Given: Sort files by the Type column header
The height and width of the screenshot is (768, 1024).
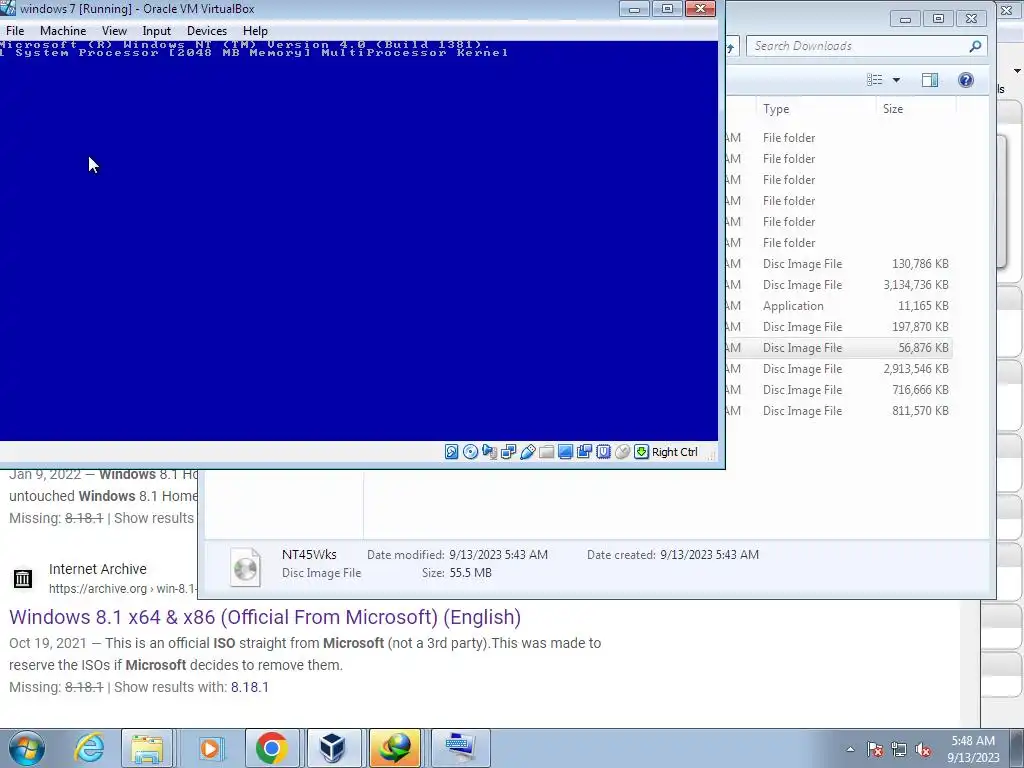Looking at the screenshot, I should [816, 109].
